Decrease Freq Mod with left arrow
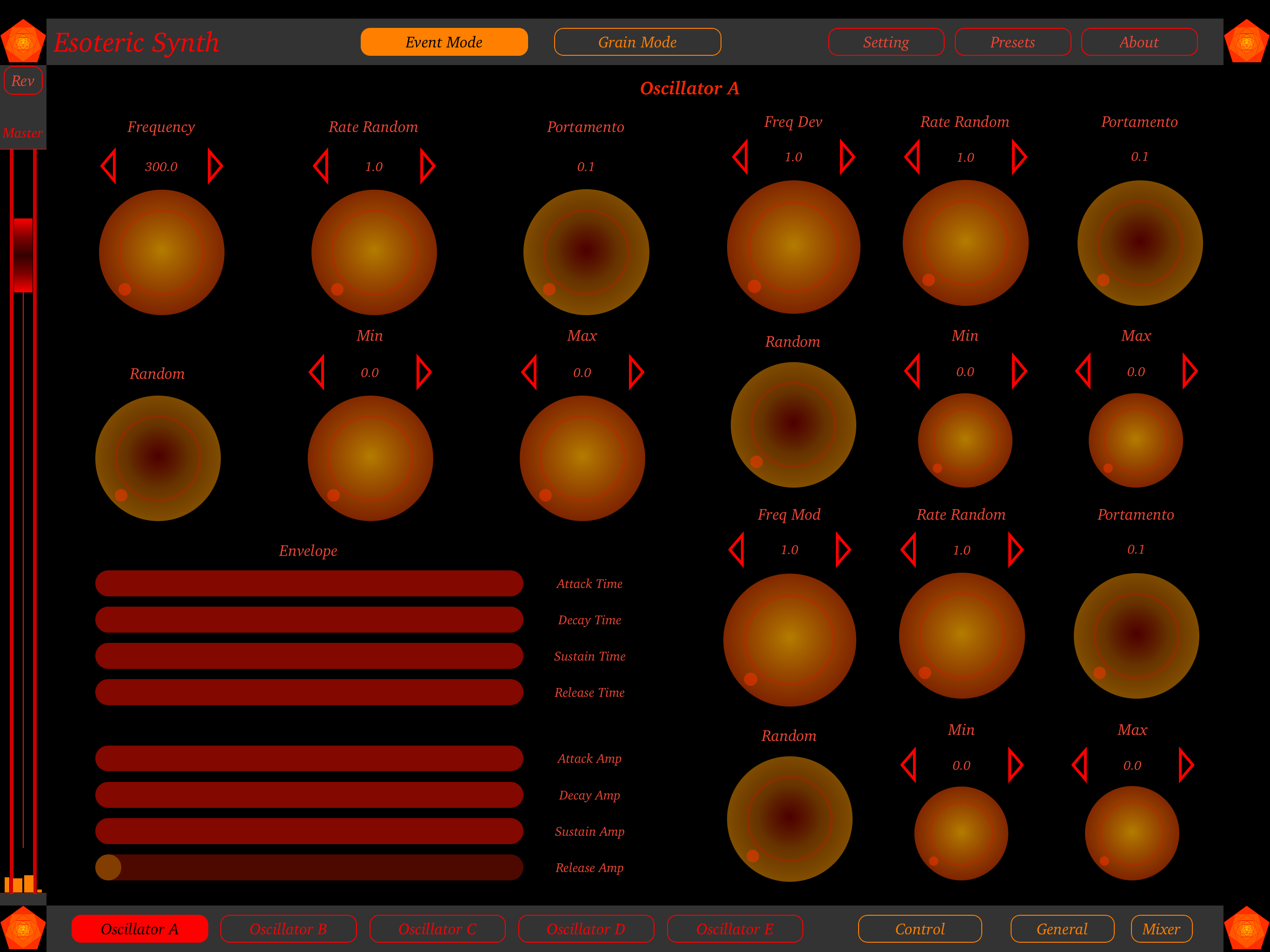 coord(737,549)
